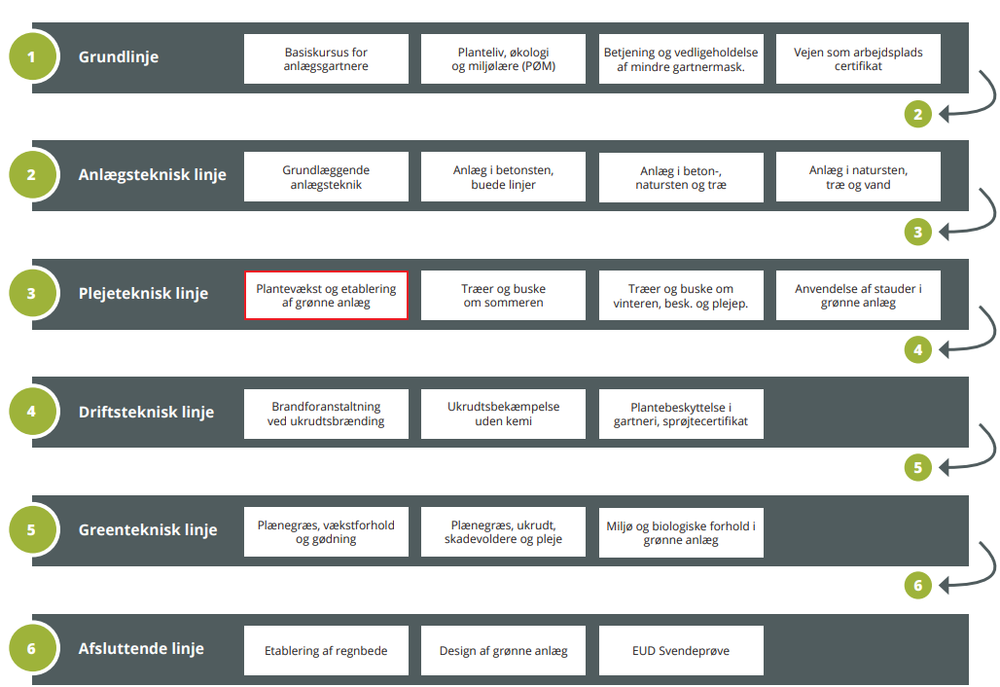Click the Anlægsteknisk linje heading
Screen dimensions: 1000x687
[x=152, y=175]
